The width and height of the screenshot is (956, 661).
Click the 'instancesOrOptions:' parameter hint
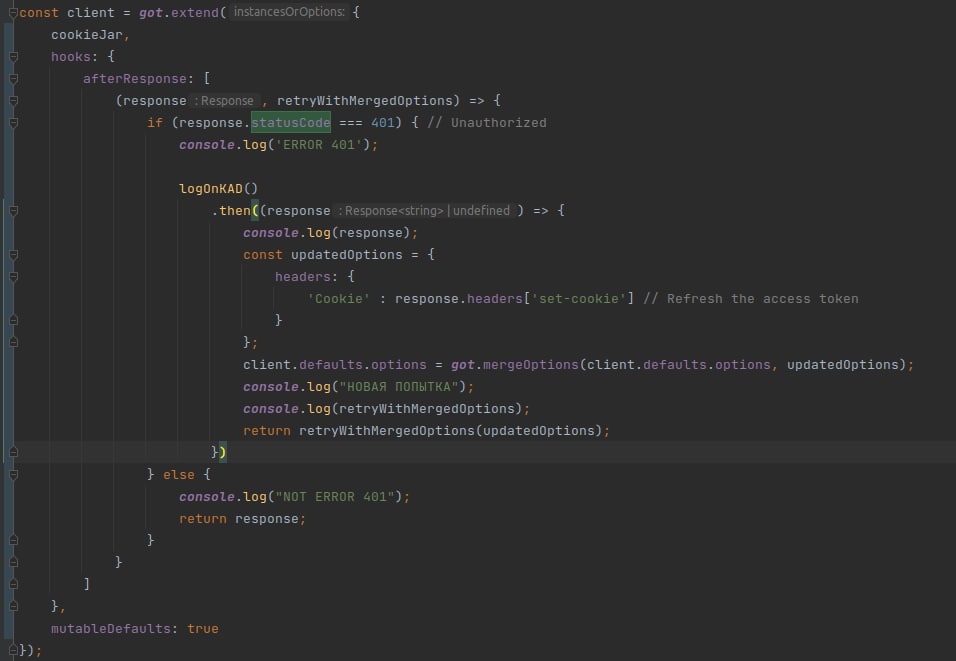click(289, 12)
